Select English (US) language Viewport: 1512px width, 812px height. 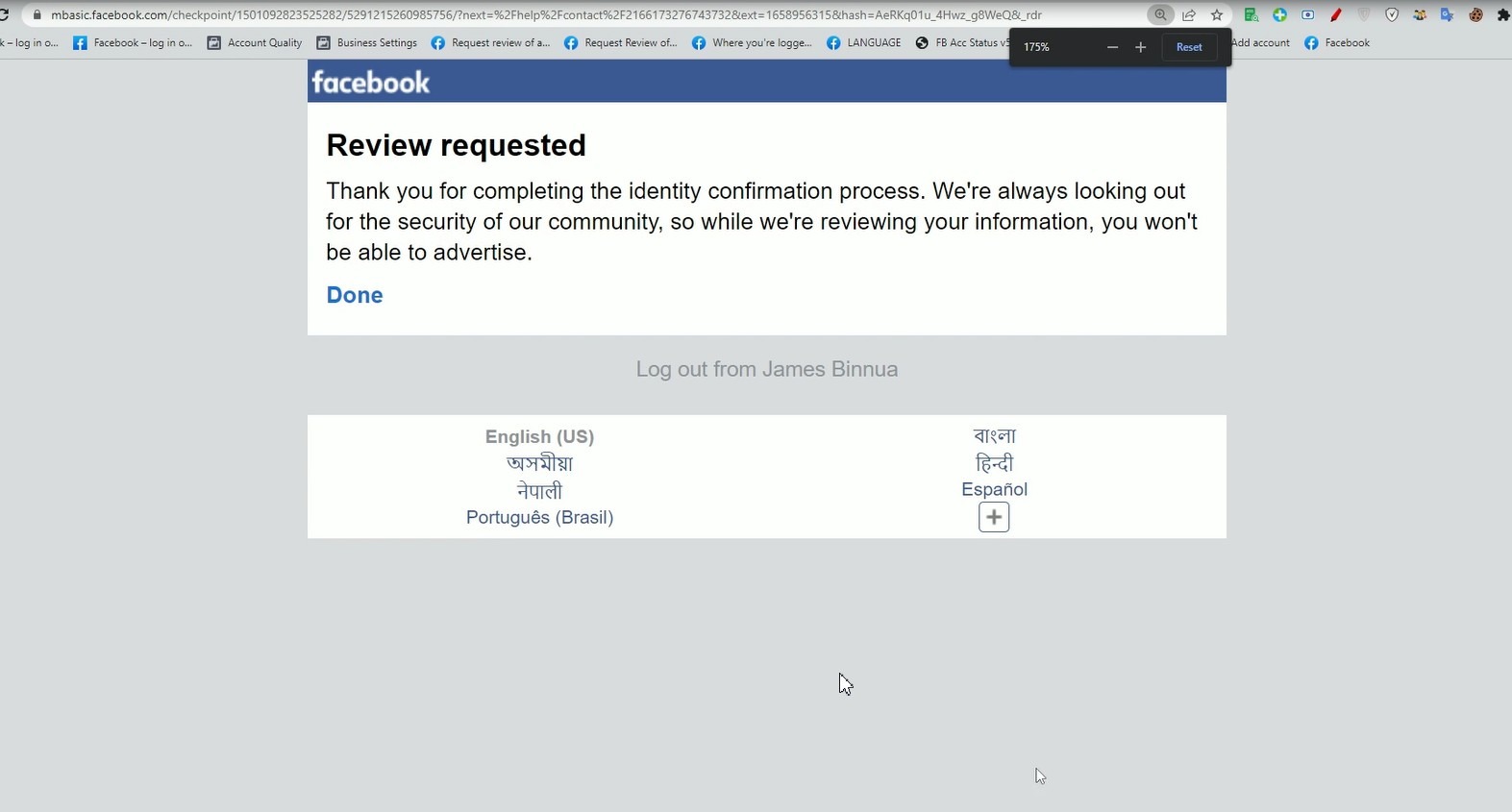click(x=539, y=436)
